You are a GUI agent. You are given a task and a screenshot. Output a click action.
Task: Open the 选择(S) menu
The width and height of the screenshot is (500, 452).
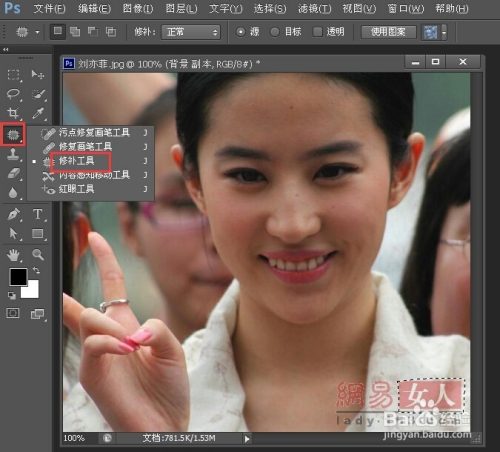[x=270, y=8]
